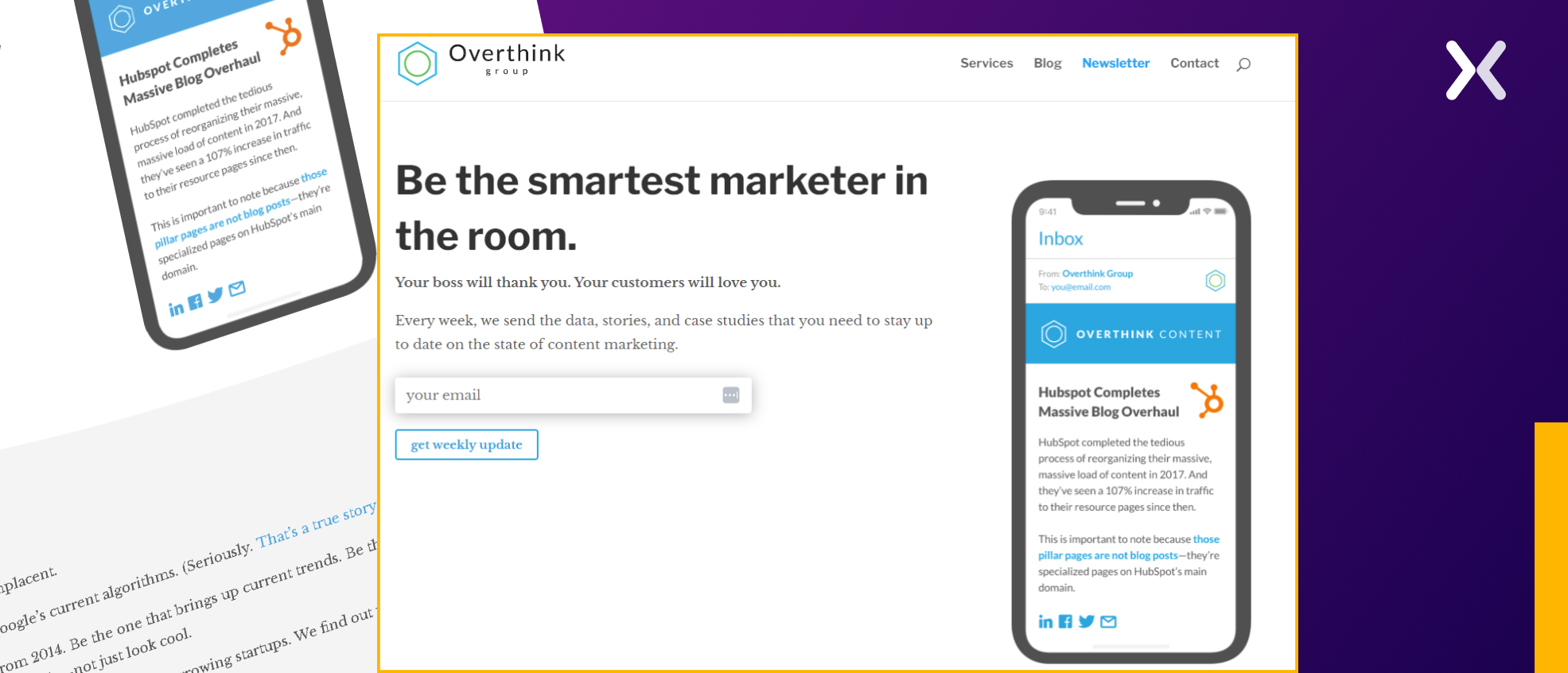
Task: Click the tilted phone's Twitter icon
Action: pos(216,295)
